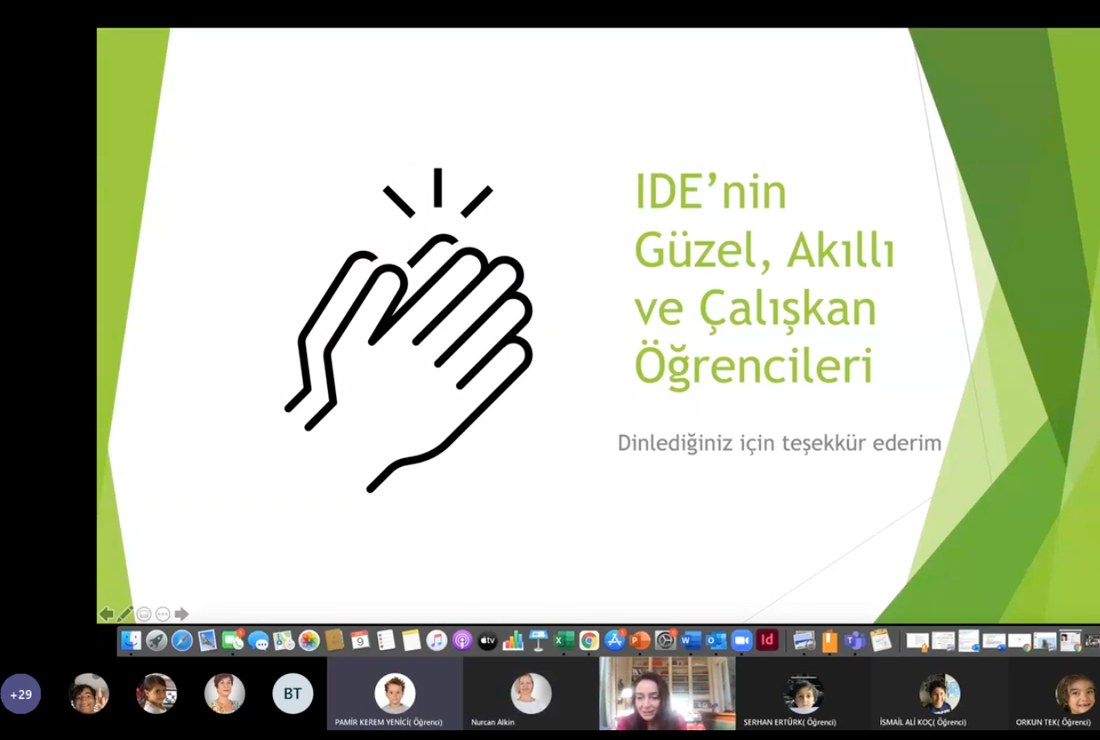
Task: Open Reminders from the dock
Action: click(x=385, y=640)
